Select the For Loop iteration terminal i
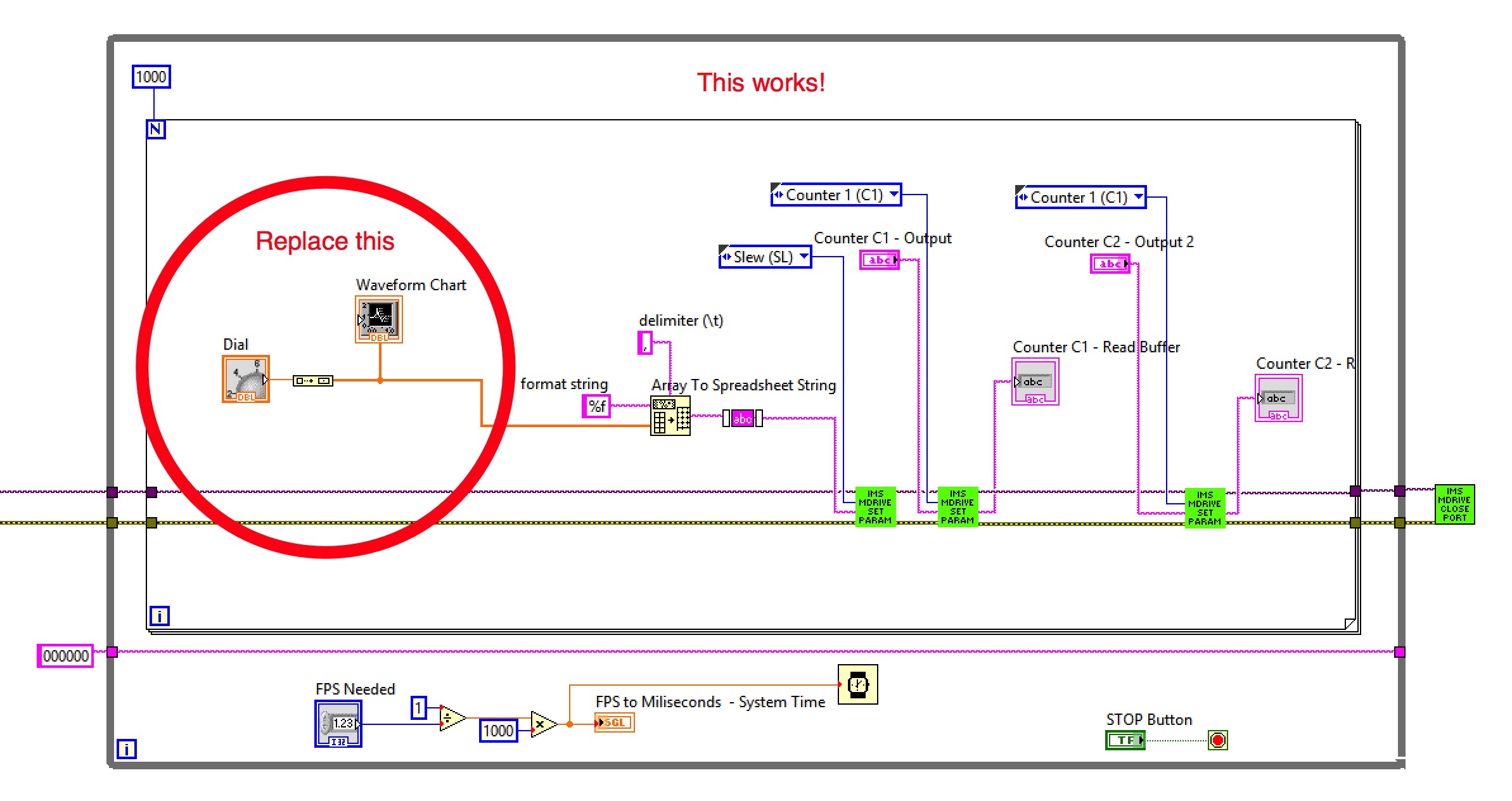Image resolution: width=1512 pixels, height=801 pixels. [x=160, y=616]
